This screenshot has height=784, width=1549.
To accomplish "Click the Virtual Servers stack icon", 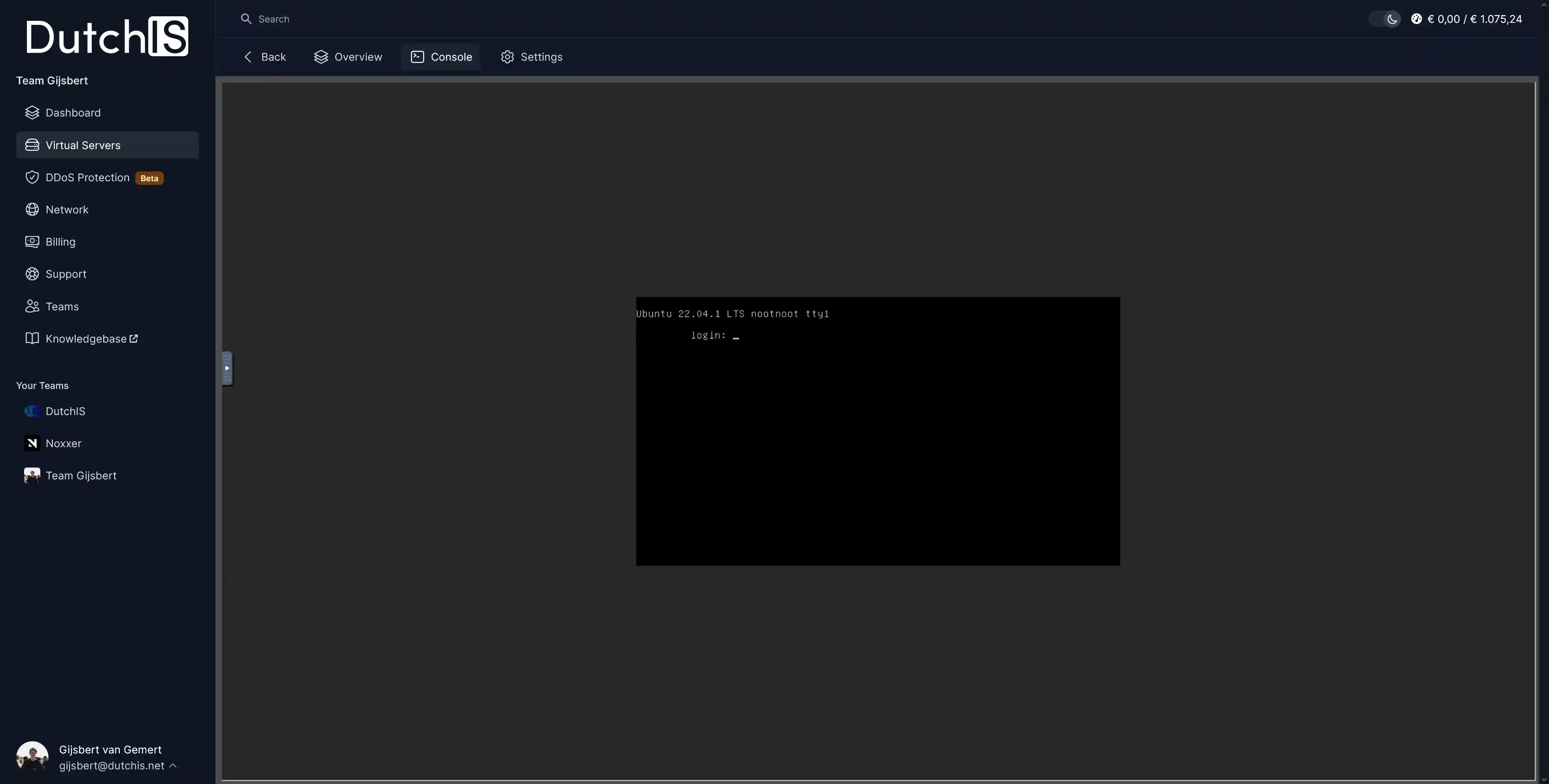I will pyautogui.click(x=32, y=145).
